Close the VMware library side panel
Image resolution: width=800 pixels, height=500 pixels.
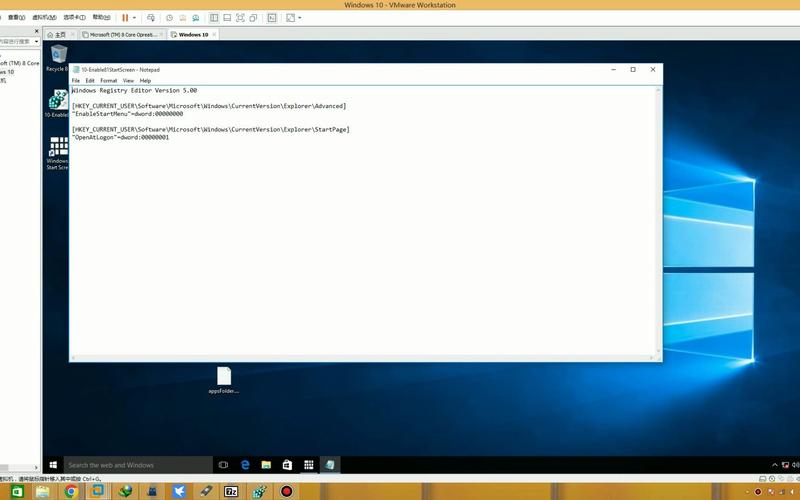[x=36, y=31]
